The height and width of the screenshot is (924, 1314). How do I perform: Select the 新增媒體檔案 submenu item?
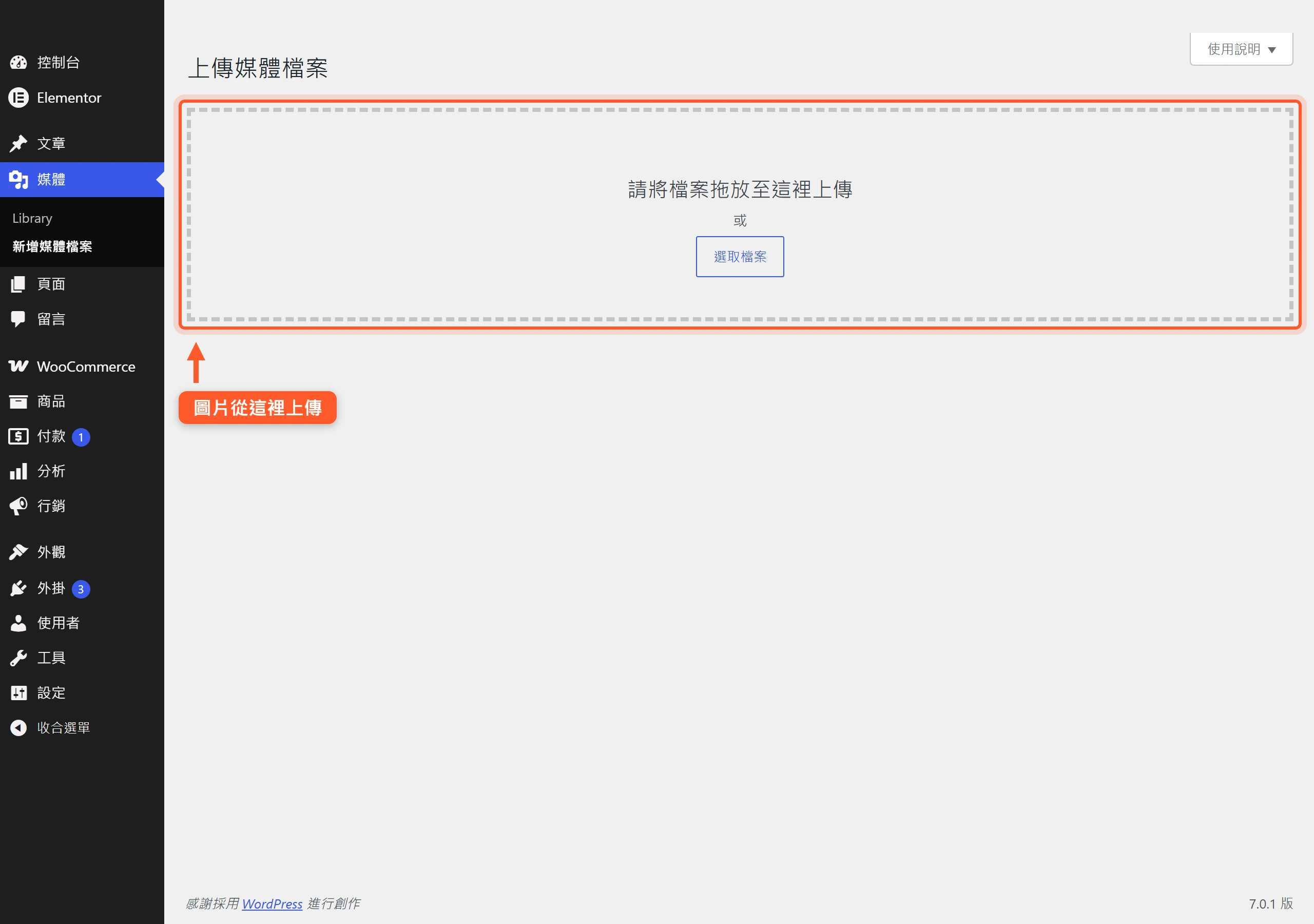point(52,247)
